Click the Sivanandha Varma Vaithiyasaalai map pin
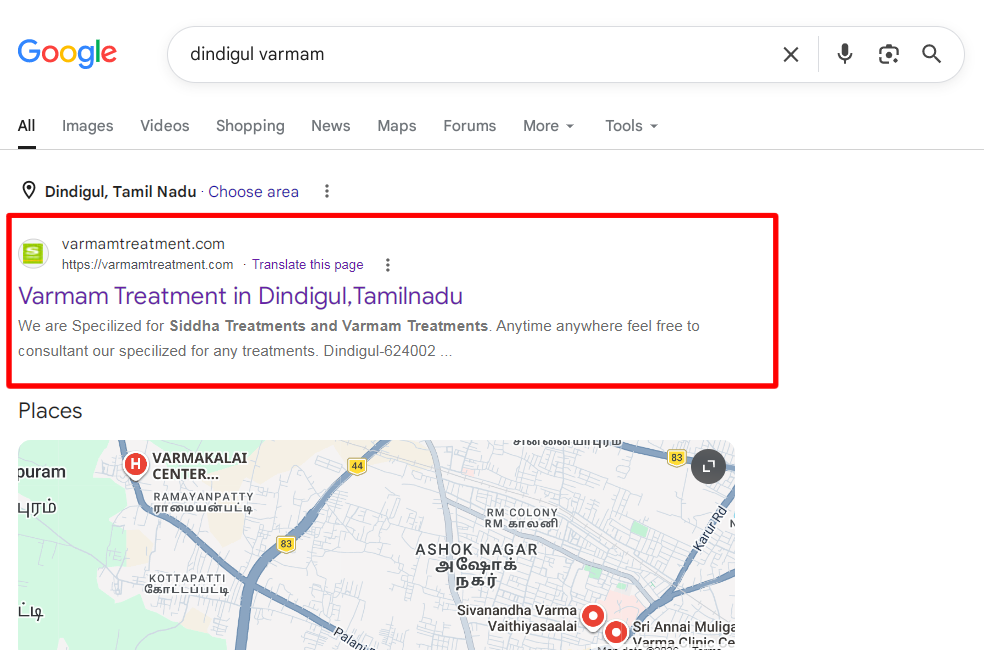Viewport: 984px width, 650px height. (x=593, y=617)
